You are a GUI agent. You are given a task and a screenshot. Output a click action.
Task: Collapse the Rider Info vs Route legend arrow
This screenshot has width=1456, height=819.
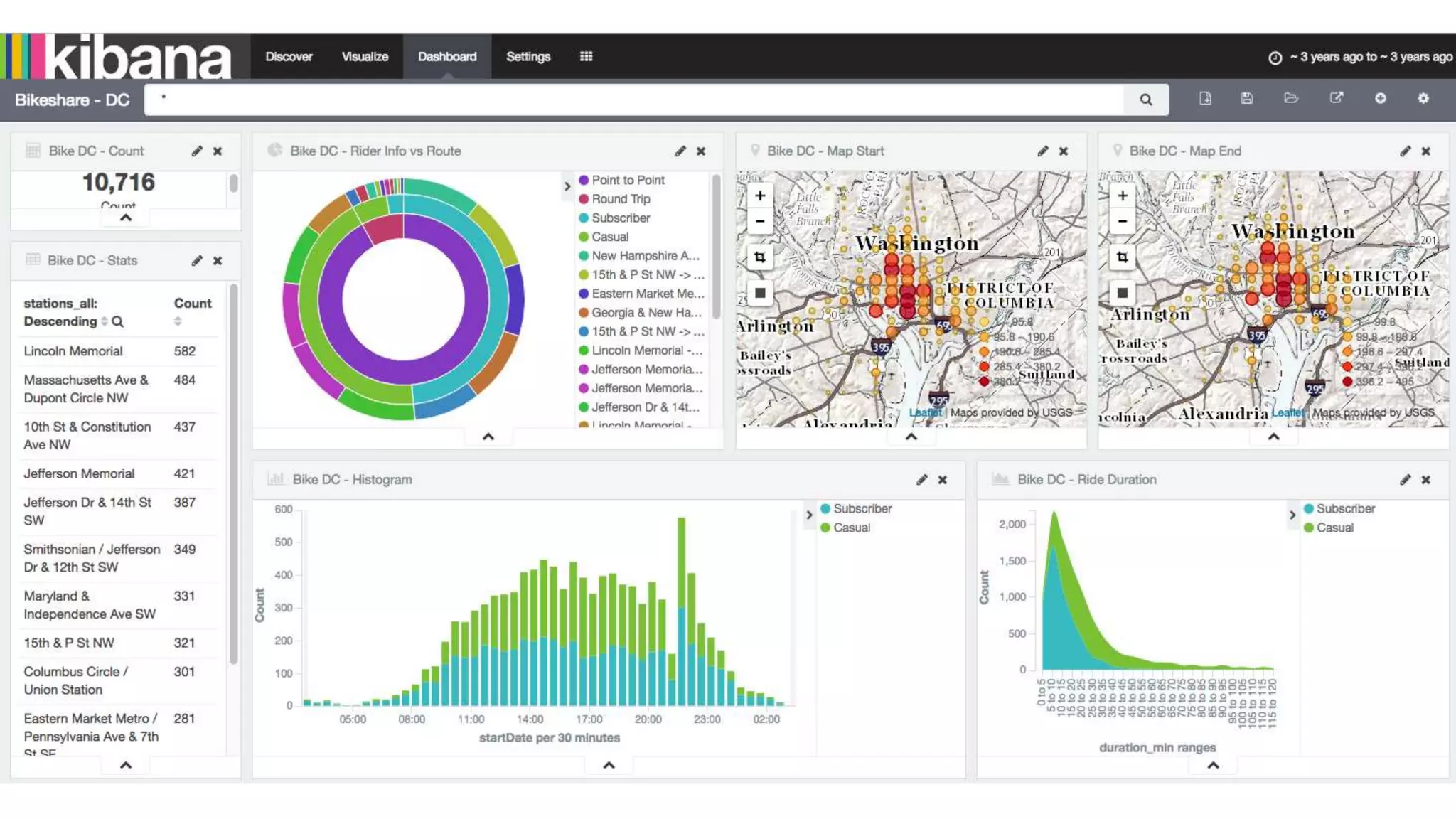pos(567,186)
